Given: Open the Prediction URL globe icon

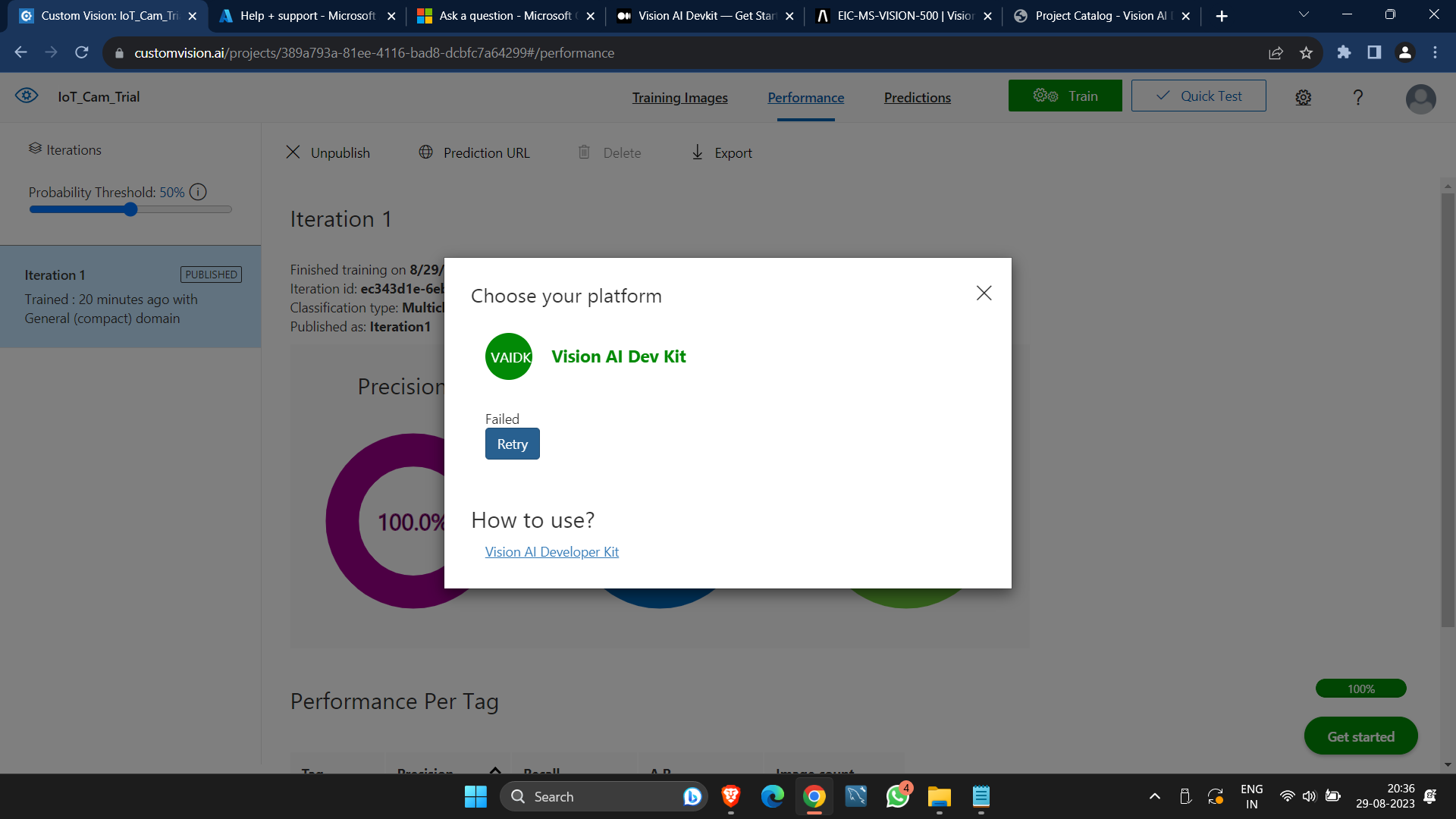Looking at the screenshot, I should click(425, 152).
